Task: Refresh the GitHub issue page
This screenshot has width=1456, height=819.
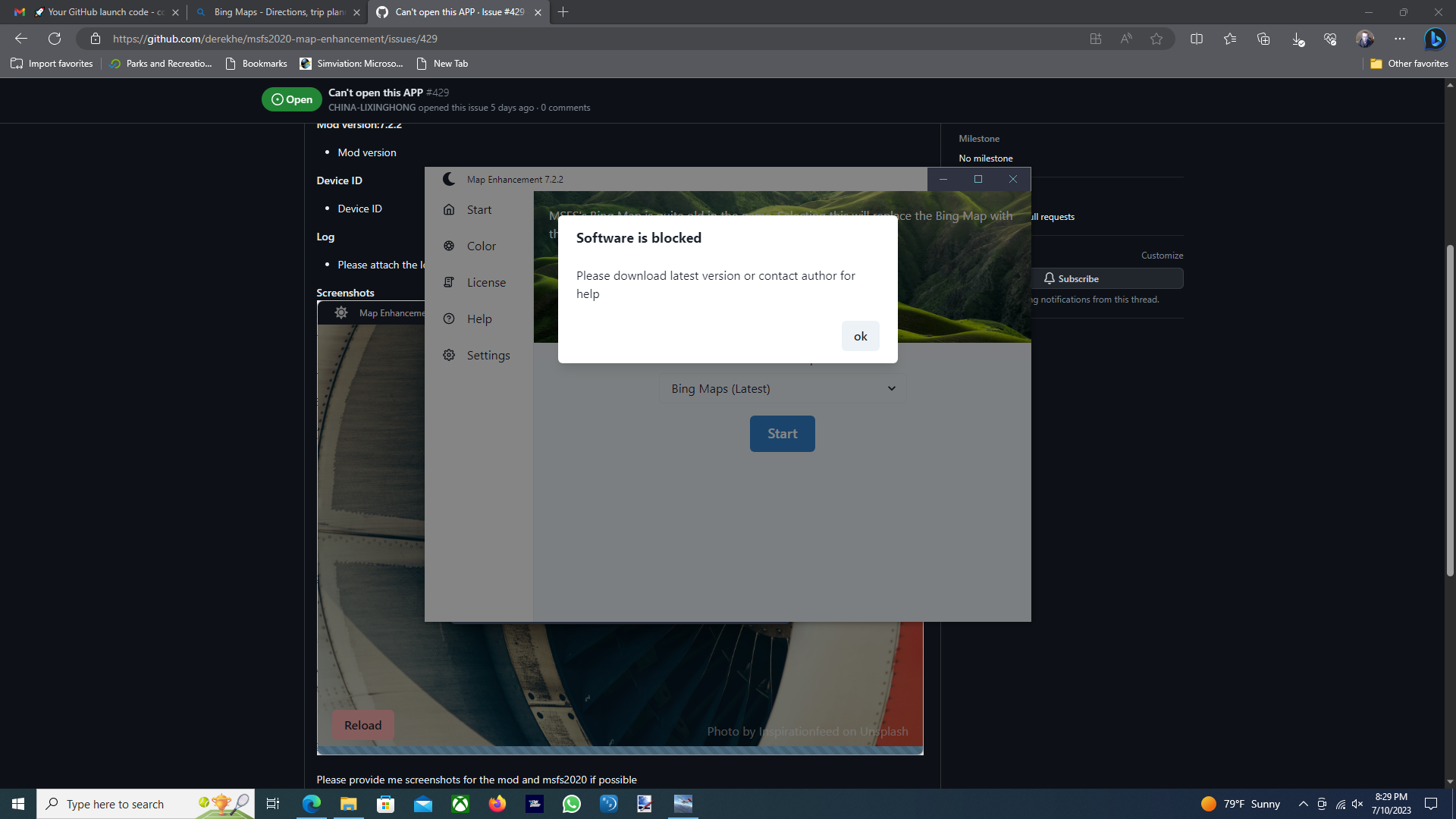Action: [54, 39]
